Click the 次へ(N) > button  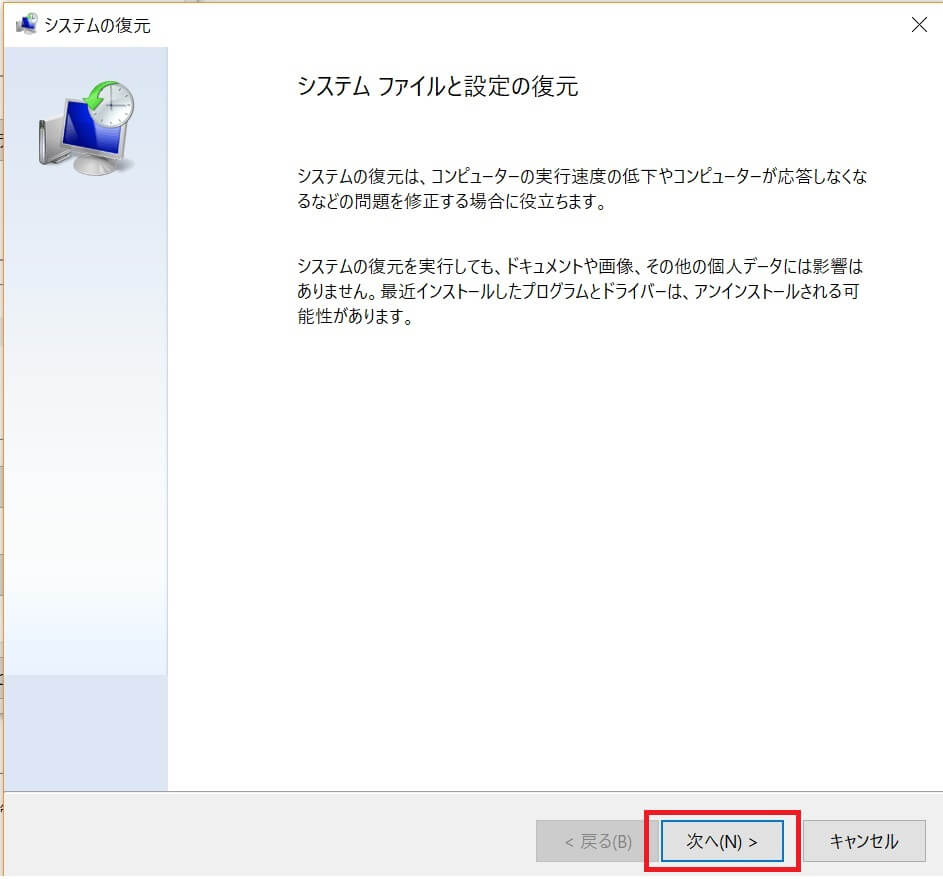[x=722, y=841]
